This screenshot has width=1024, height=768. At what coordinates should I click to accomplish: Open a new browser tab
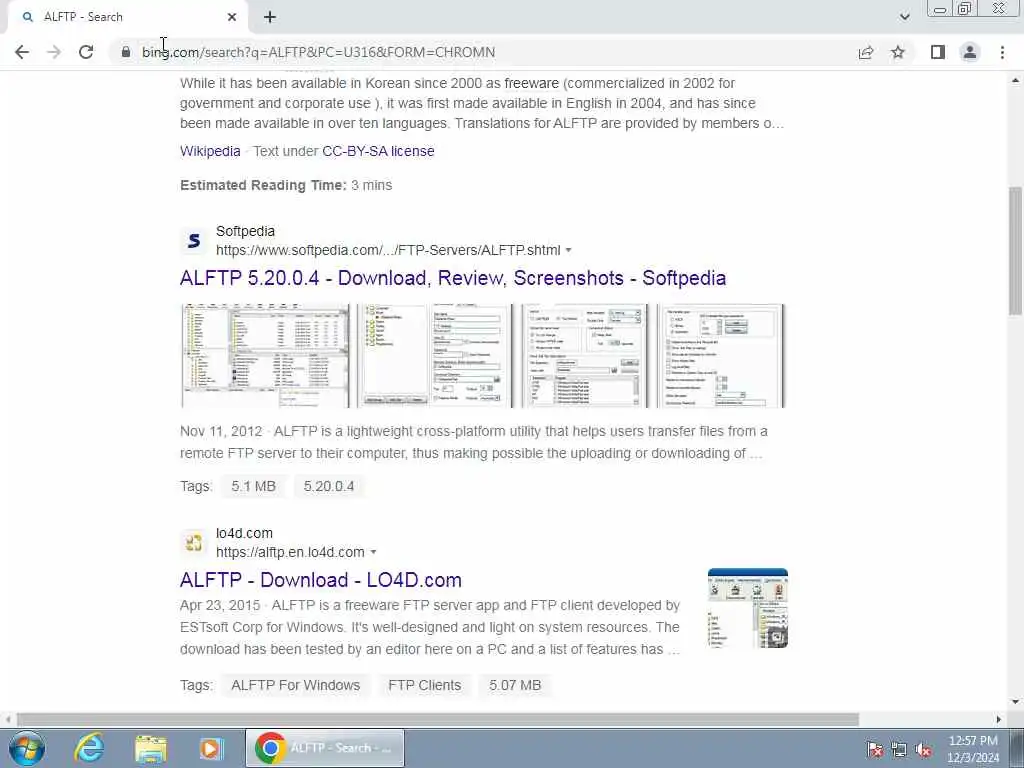click(270, 17)
